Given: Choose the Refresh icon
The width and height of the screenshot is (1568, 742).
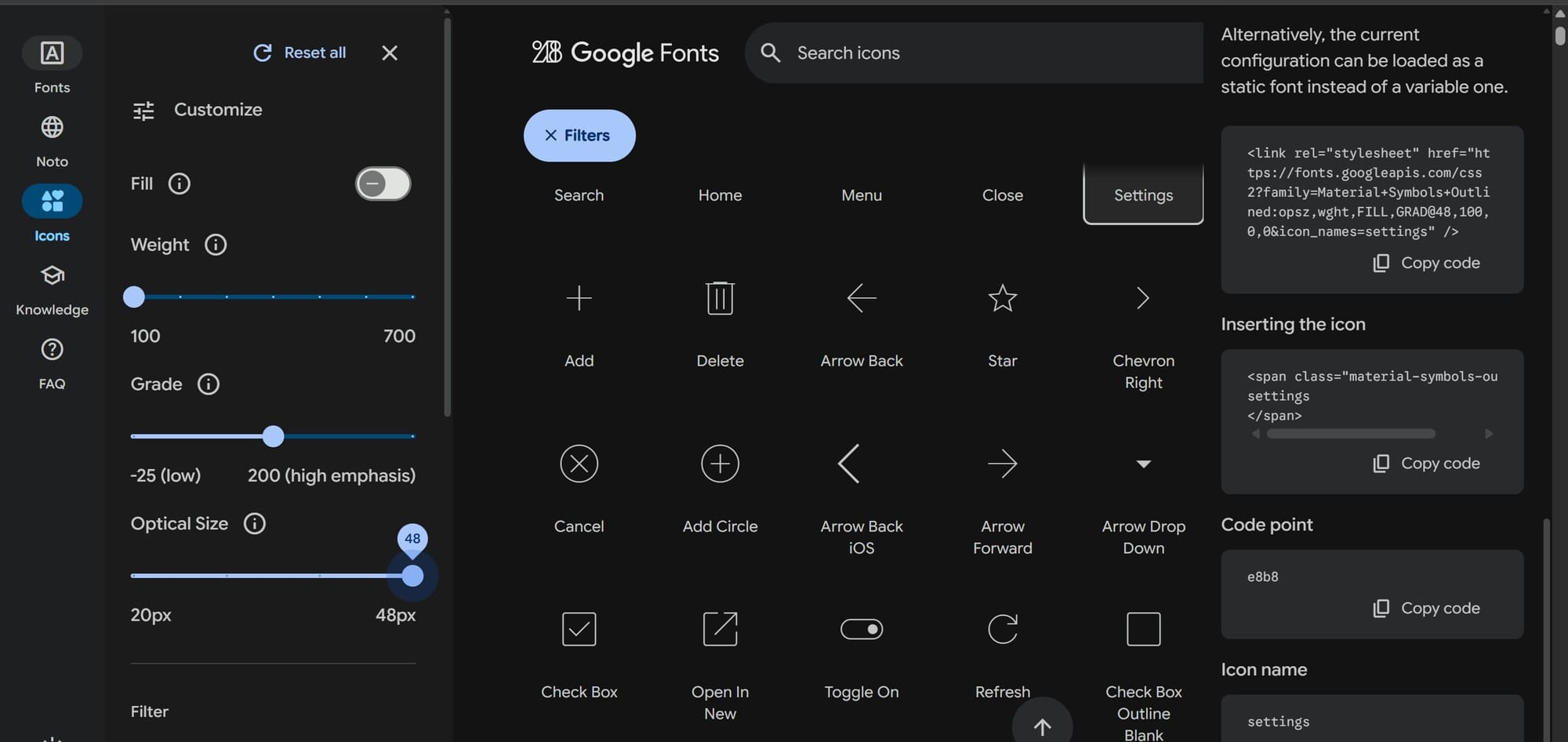Looking at the screenshot, I should coord(1002,629).
